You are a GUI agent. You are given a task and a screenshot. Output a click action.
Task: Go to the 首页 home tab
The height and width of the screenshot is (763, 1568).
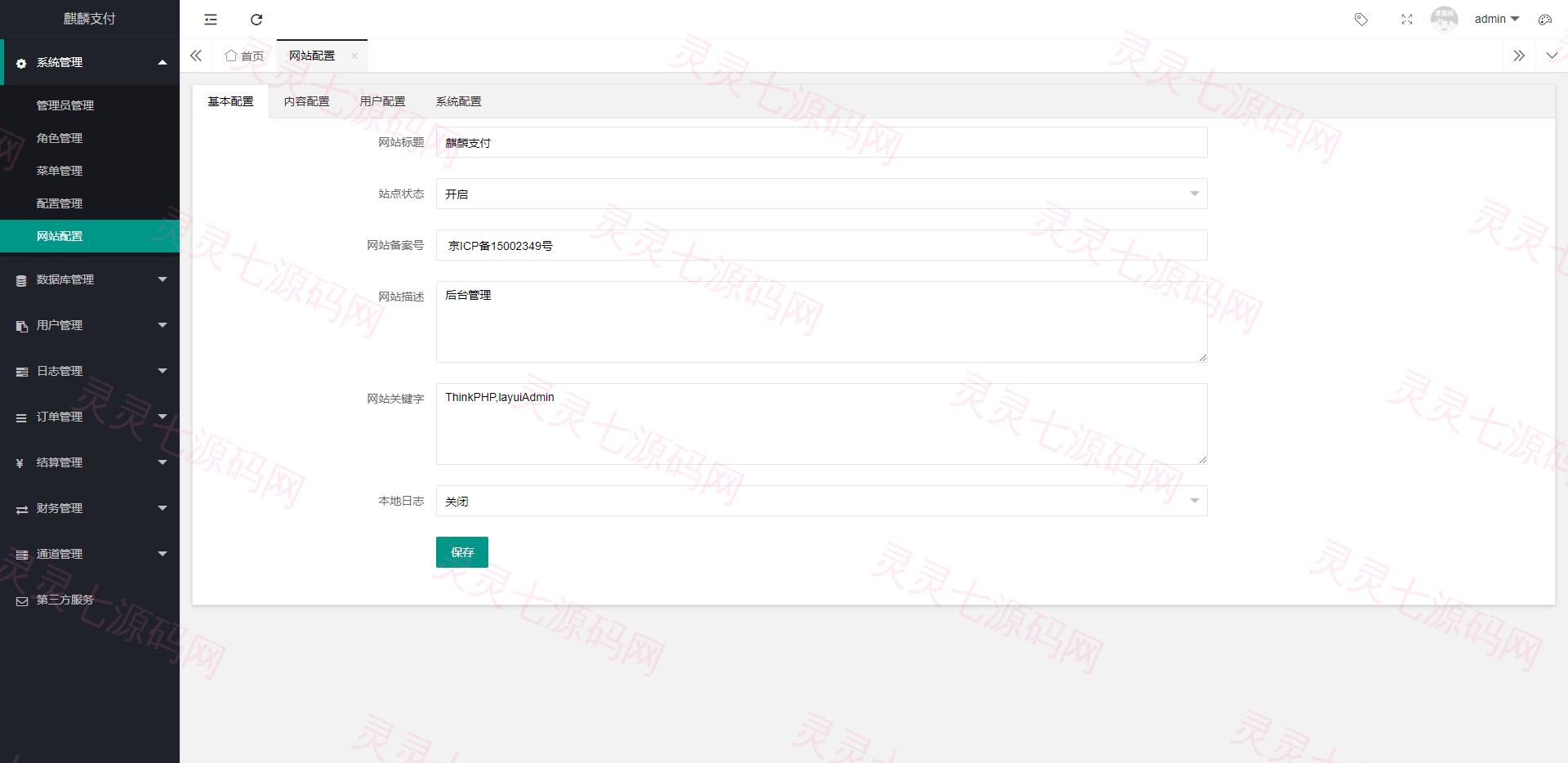tap(244, 56)
